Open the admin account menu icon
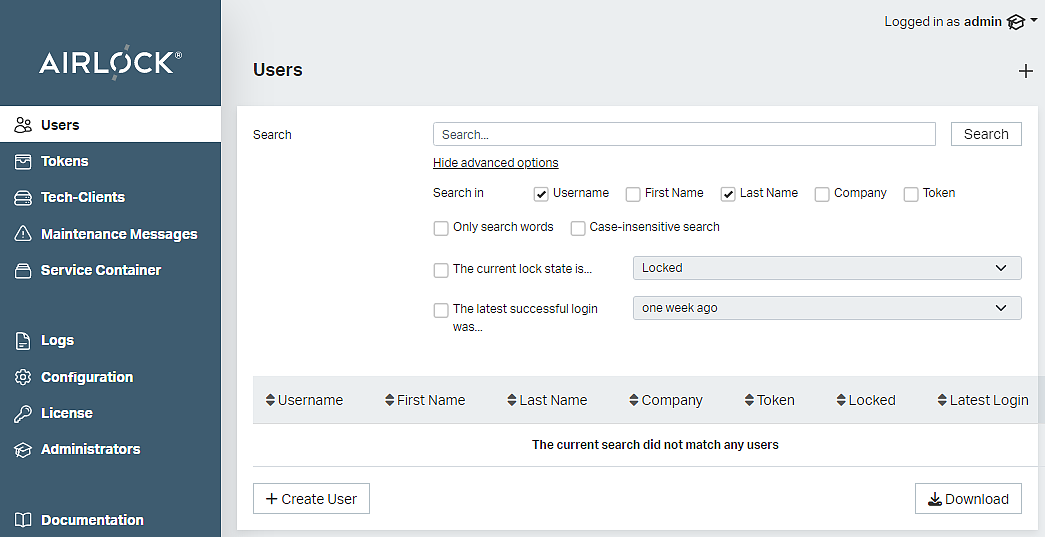 click(x=1016, y=22)
